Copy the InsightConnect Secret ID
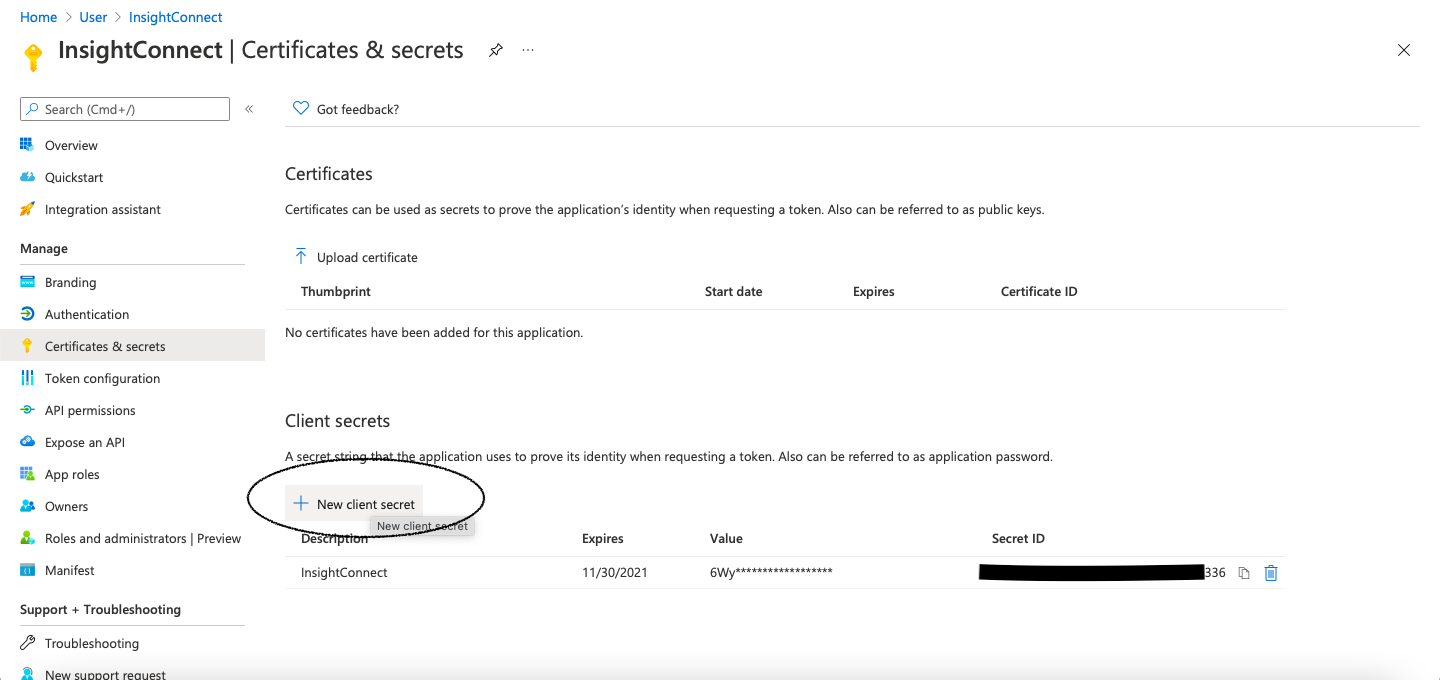This screenshot has width=1440, height=680. 1244,573
